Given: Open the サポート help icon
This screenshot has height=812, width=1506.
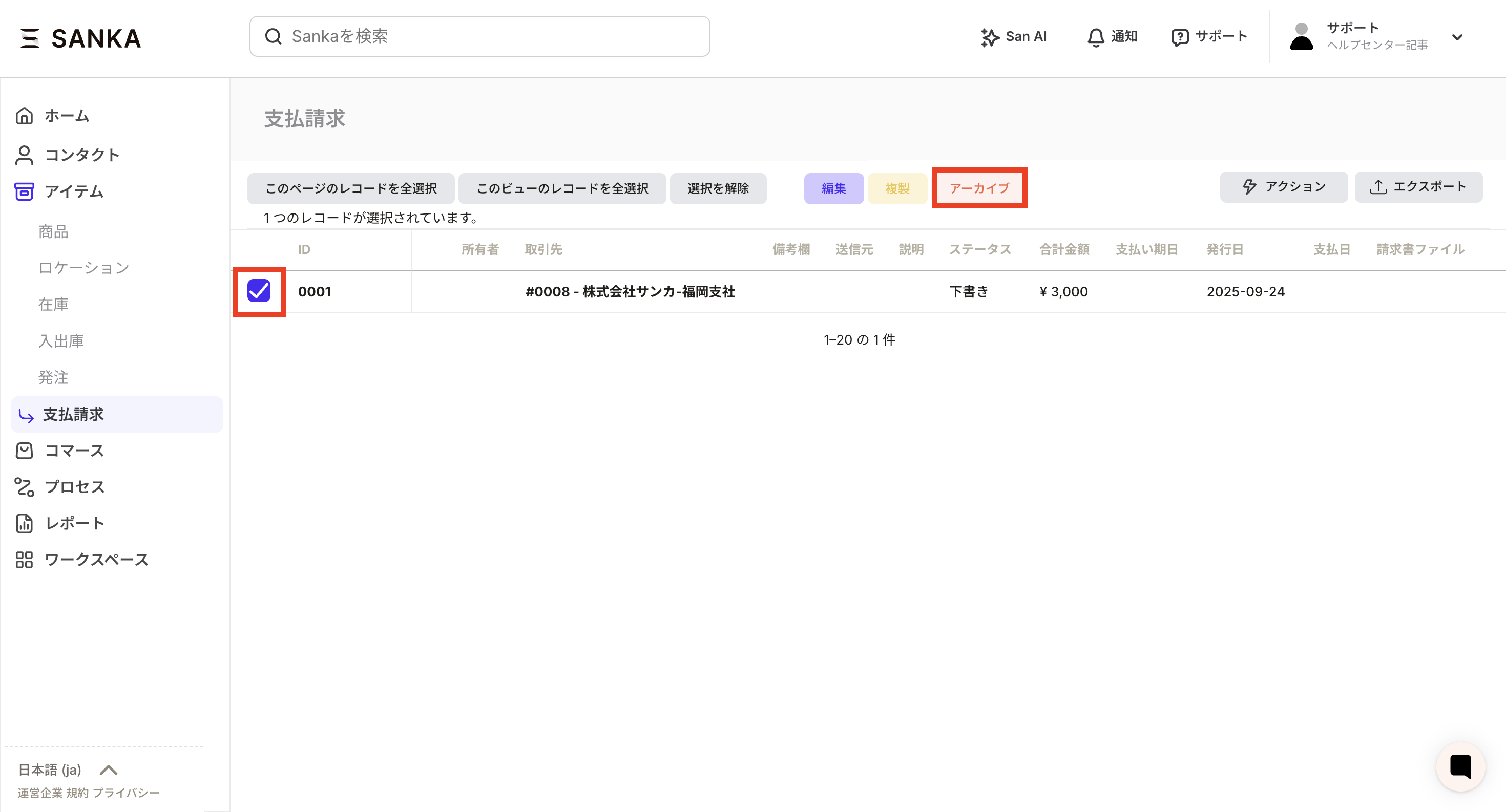Looking at the screenshot, I should (1179, 37).
